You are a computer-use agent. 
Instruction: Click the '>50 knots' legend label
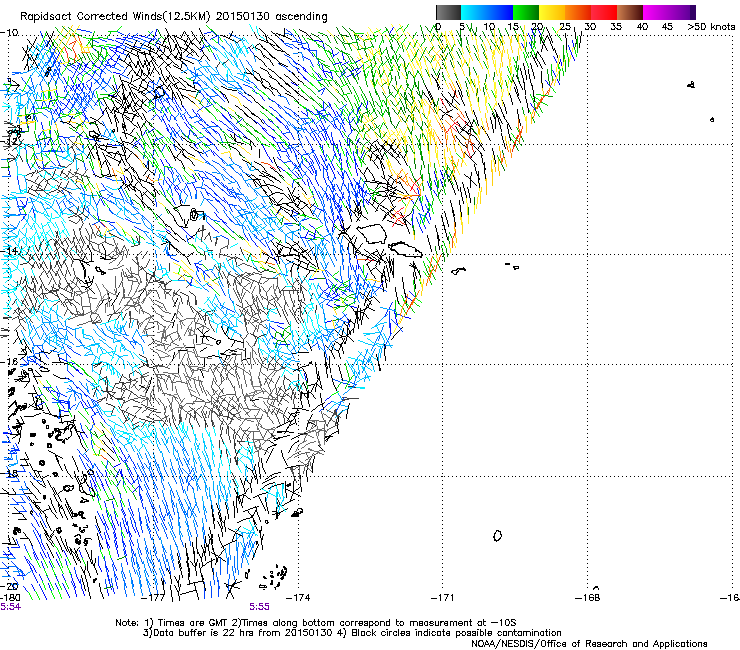click(x=711, y=27)
